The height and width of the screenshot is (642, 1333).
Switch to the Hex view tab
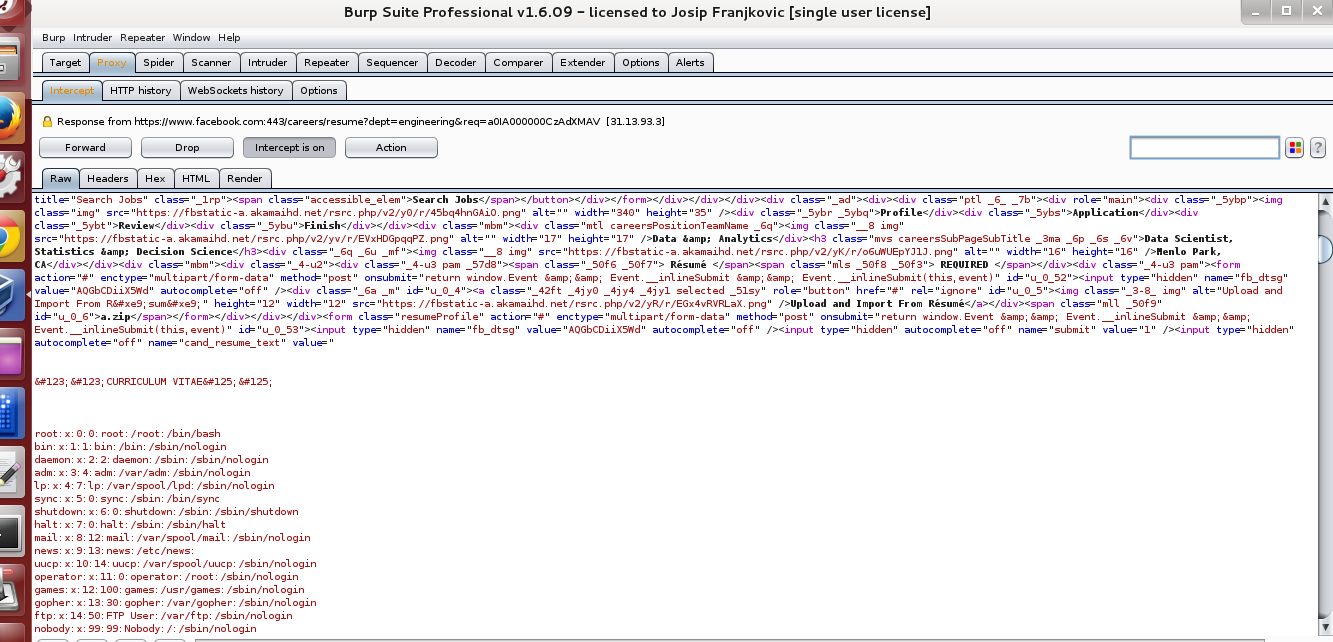tap(155, 178)
